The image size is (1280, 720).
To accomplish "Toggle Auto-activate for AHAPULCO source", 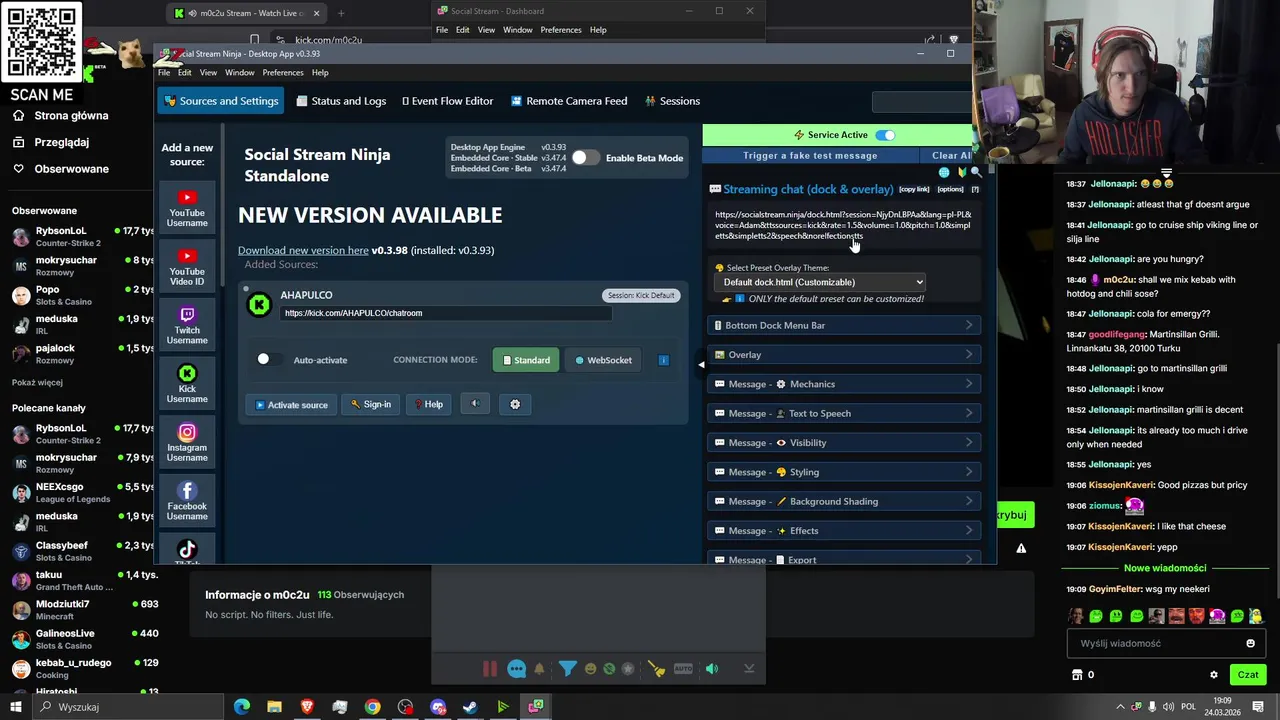I will click(270, 360).
